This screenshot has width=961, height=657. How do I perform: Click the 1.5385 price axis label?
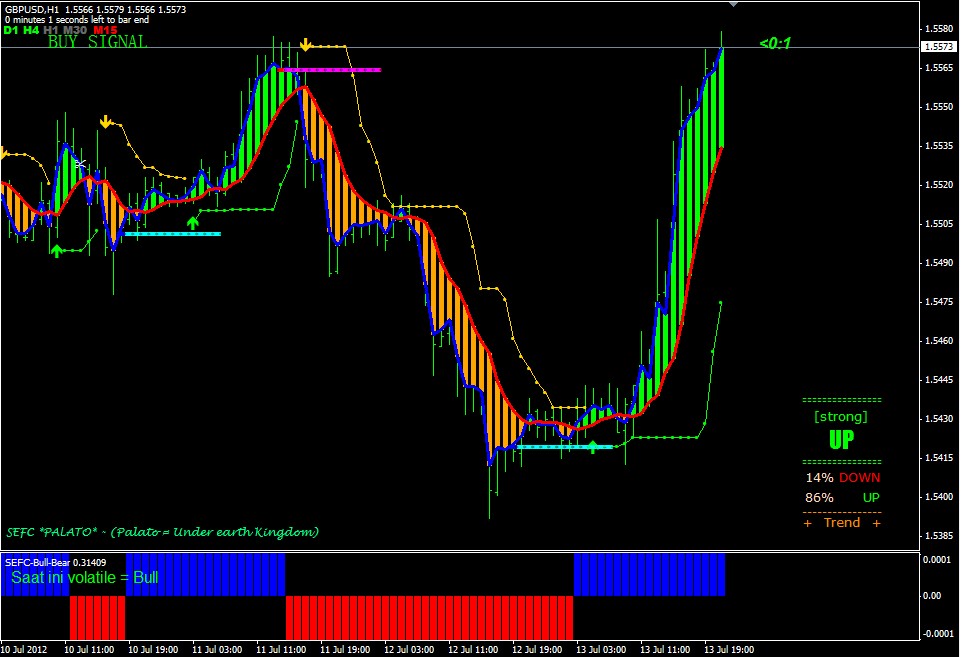pos(939,535)
